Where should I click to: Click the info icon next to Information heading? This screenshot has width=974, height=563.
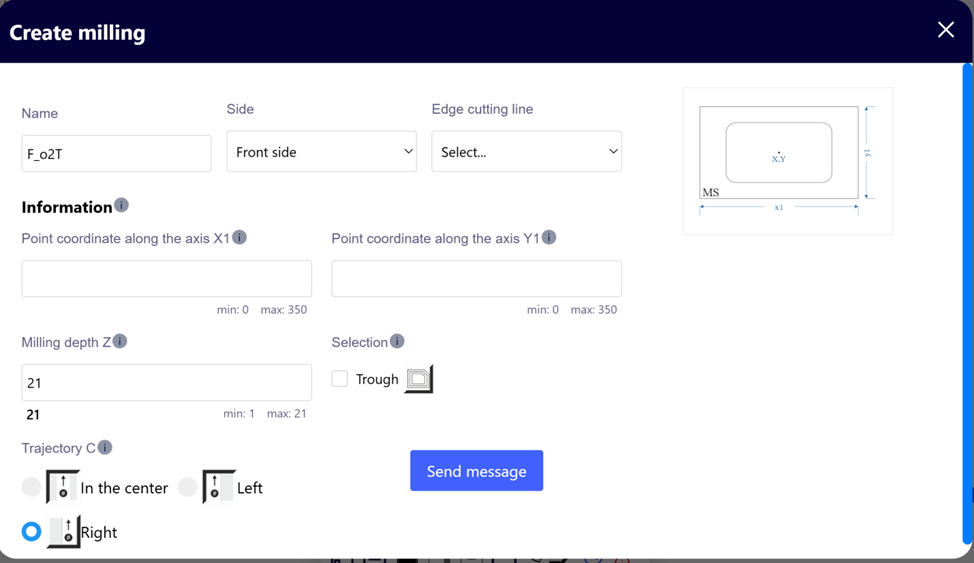click(x=121, y=205)
